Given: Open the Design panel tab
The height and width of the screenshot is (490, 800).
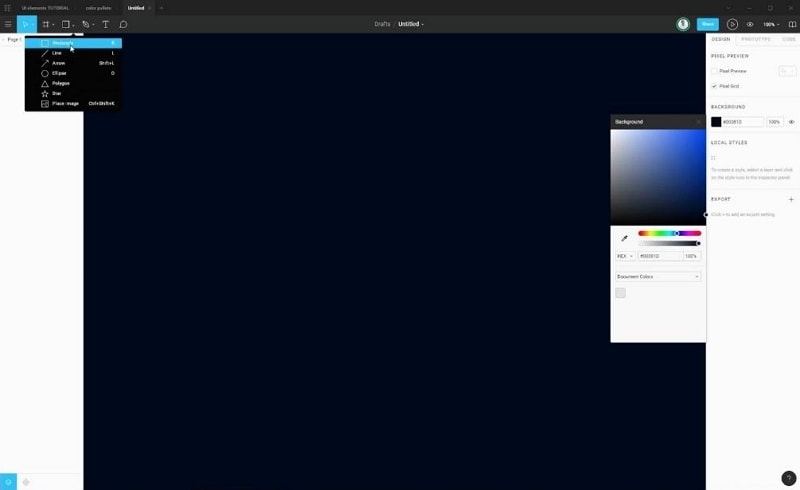Looking at the screenshot, I should tap(720, 39).
